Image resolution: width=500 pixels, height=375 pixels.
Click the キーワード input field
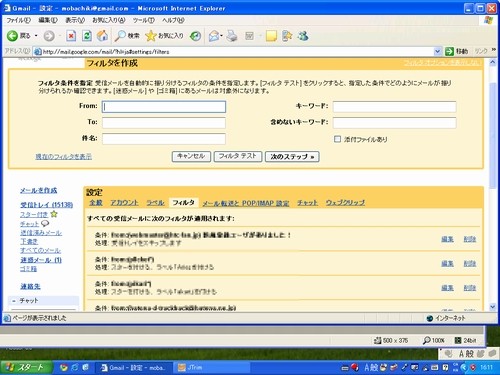pyautogui.click(x=394, y=107)
